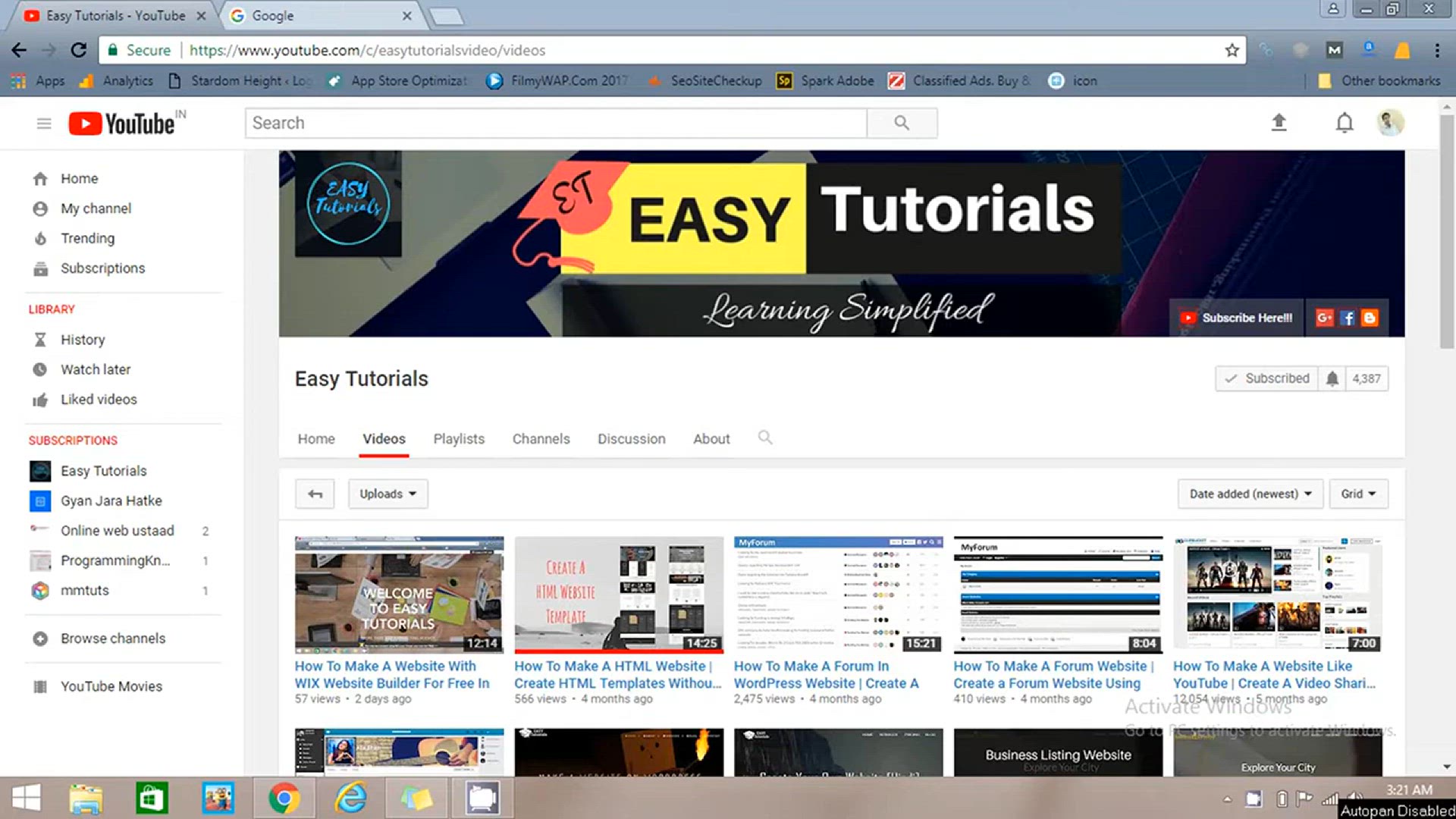
Task: Expand the Uploads dropdown
Action: coord(388,494)
